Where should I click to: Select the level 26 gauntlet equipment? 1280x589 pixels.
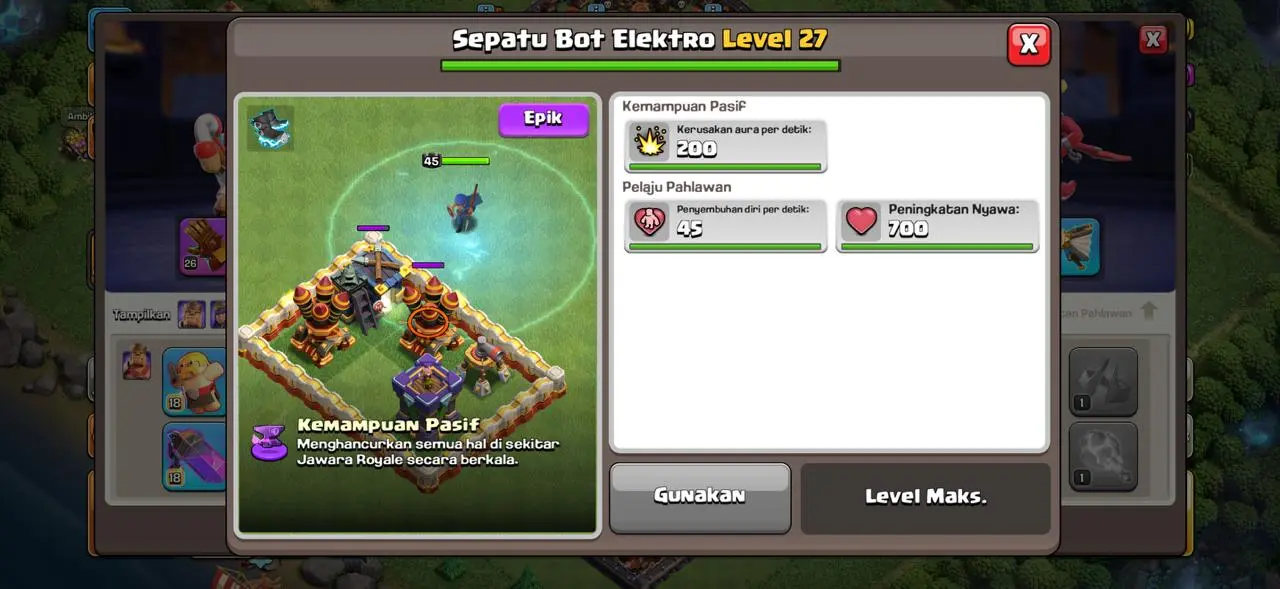[x=203, y=246]
